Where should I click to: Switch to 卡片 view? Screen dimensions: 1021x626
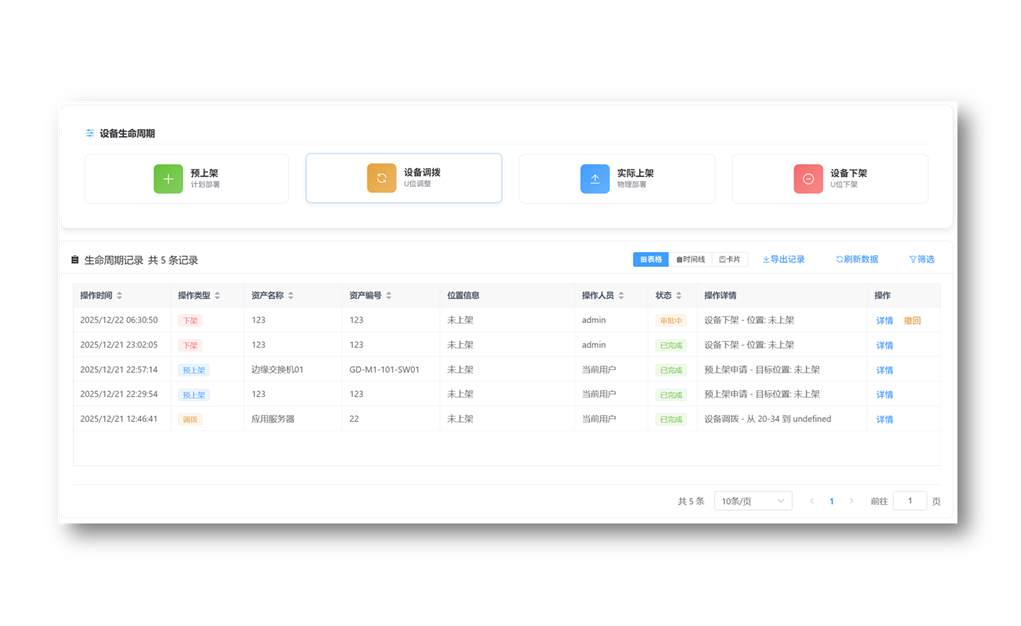coord(730,260)
